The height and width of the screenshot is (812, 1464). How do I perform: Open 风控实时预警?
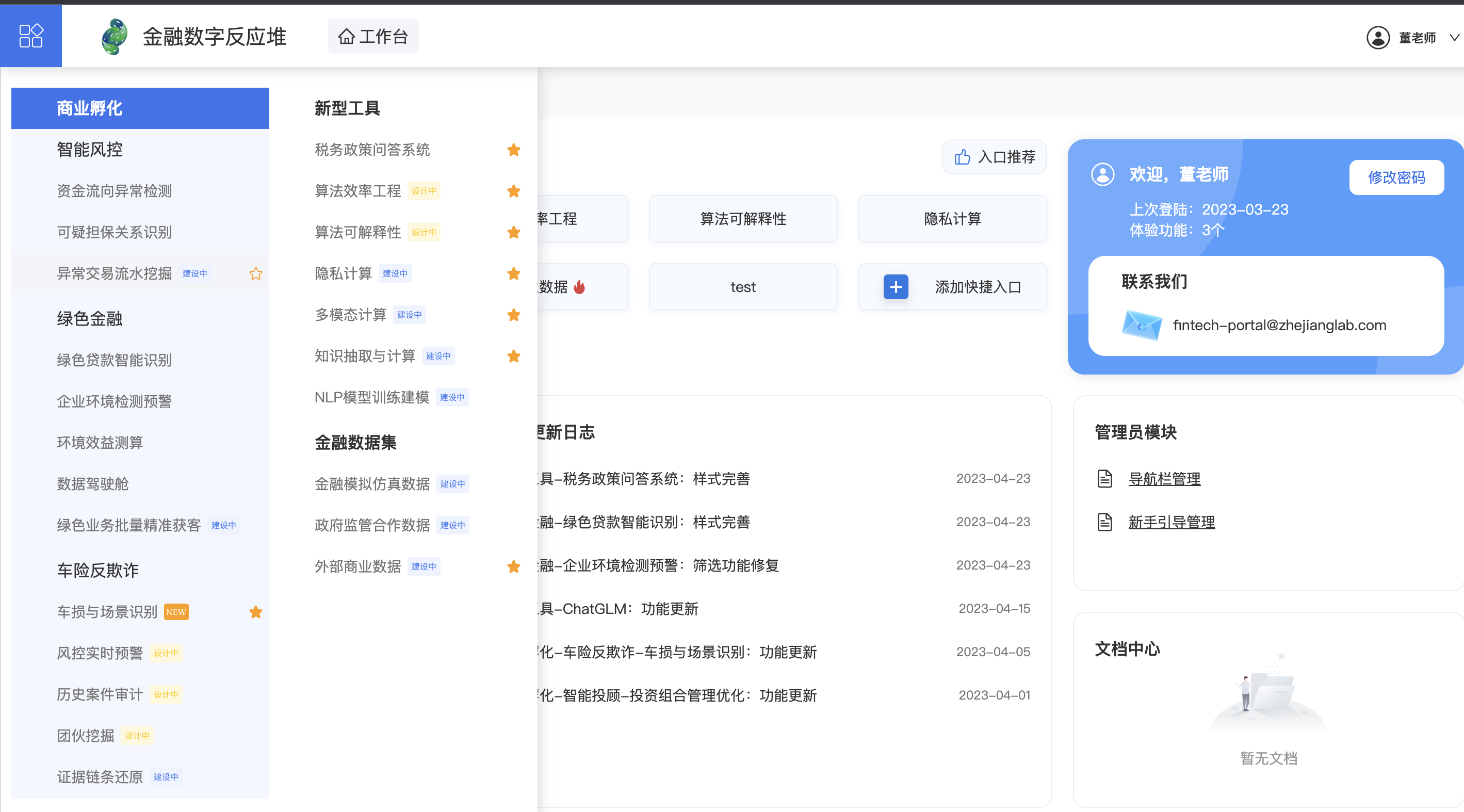(x=100, y=653)
